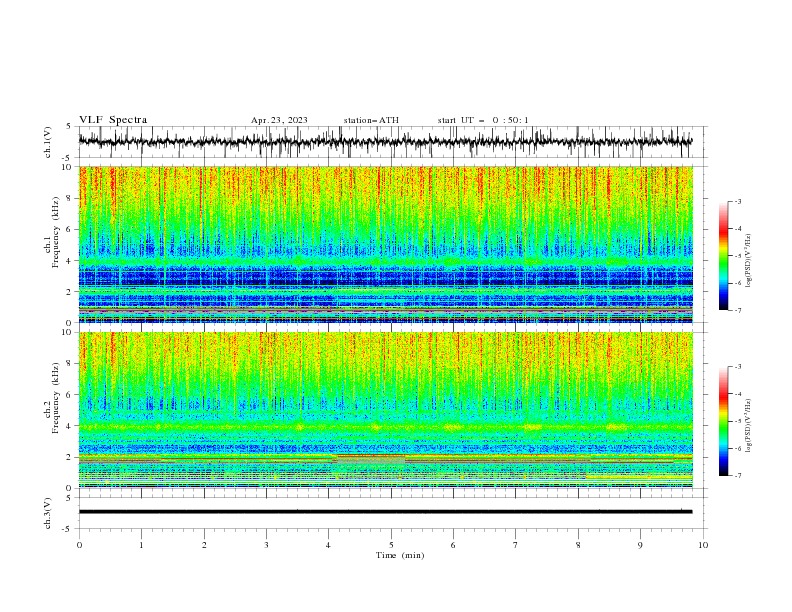Click '-7' on the ch.2 color bar
Viewport: 792px width, 612px height.
[738, 476]
